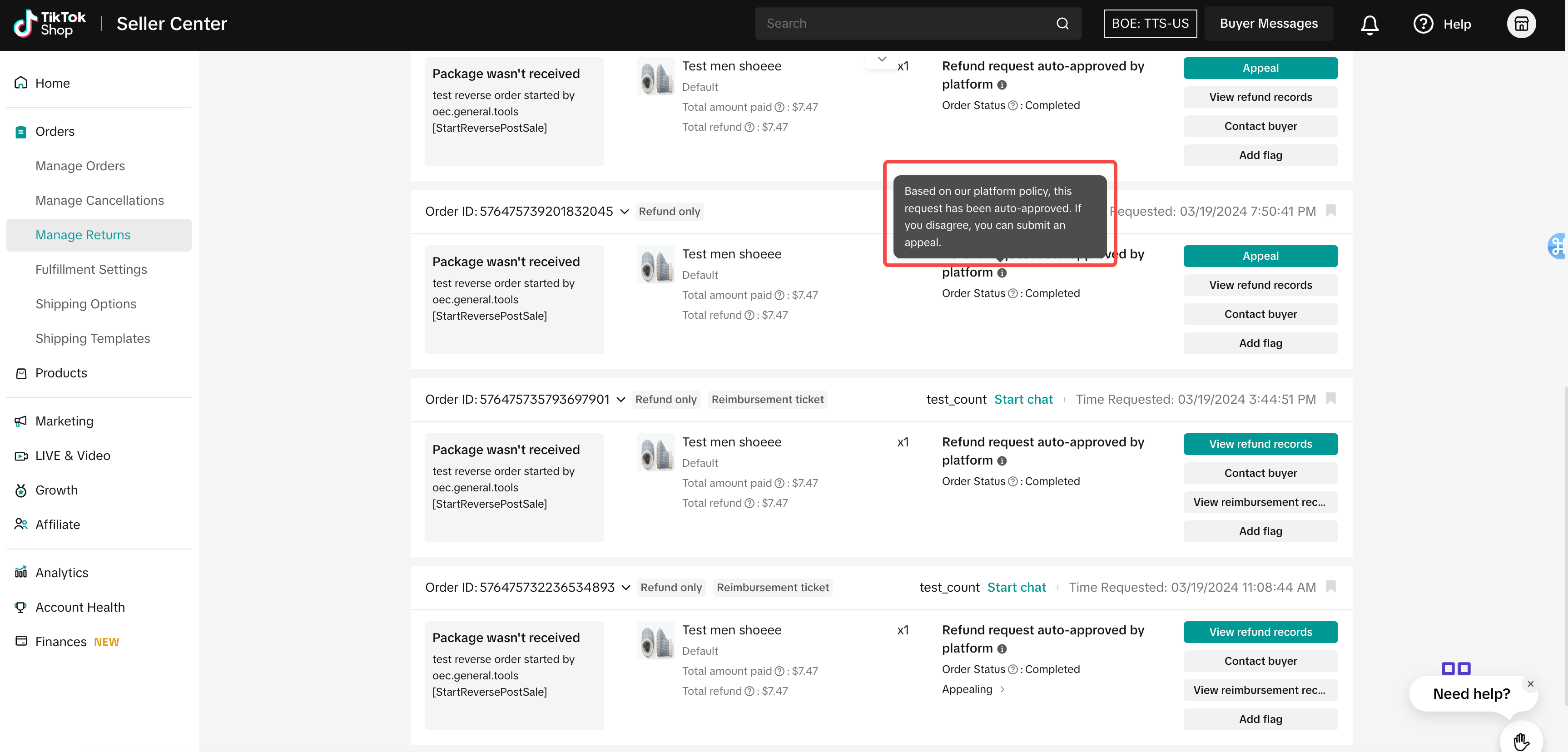Toggle bookmark flag for order 576475739201832045
The image size is (1568, 752).
click(x=1330, y=211)
